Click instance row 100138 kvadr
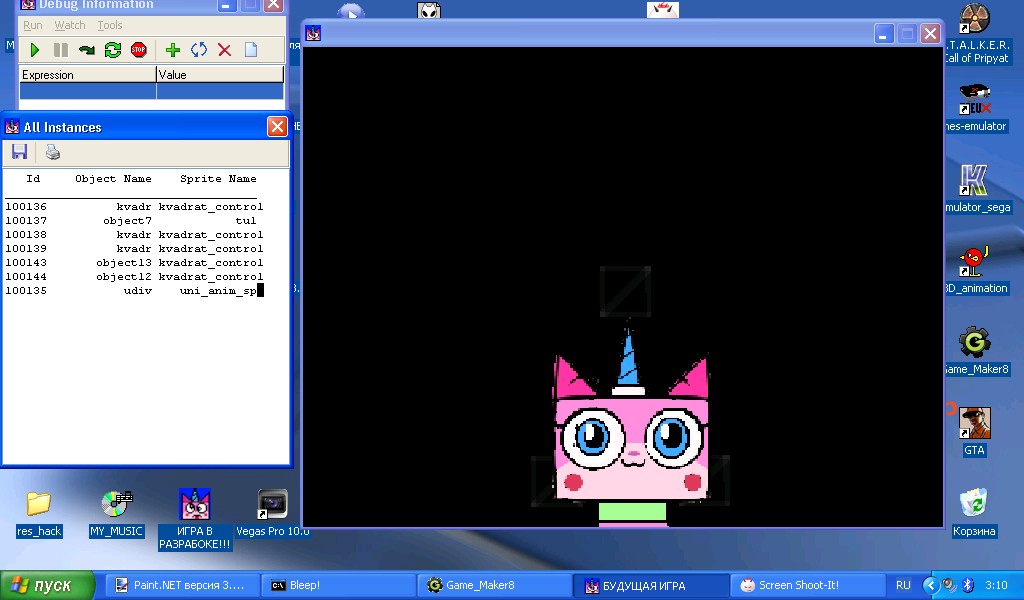This screenshot has width=1024, height=600. [134, 234]
